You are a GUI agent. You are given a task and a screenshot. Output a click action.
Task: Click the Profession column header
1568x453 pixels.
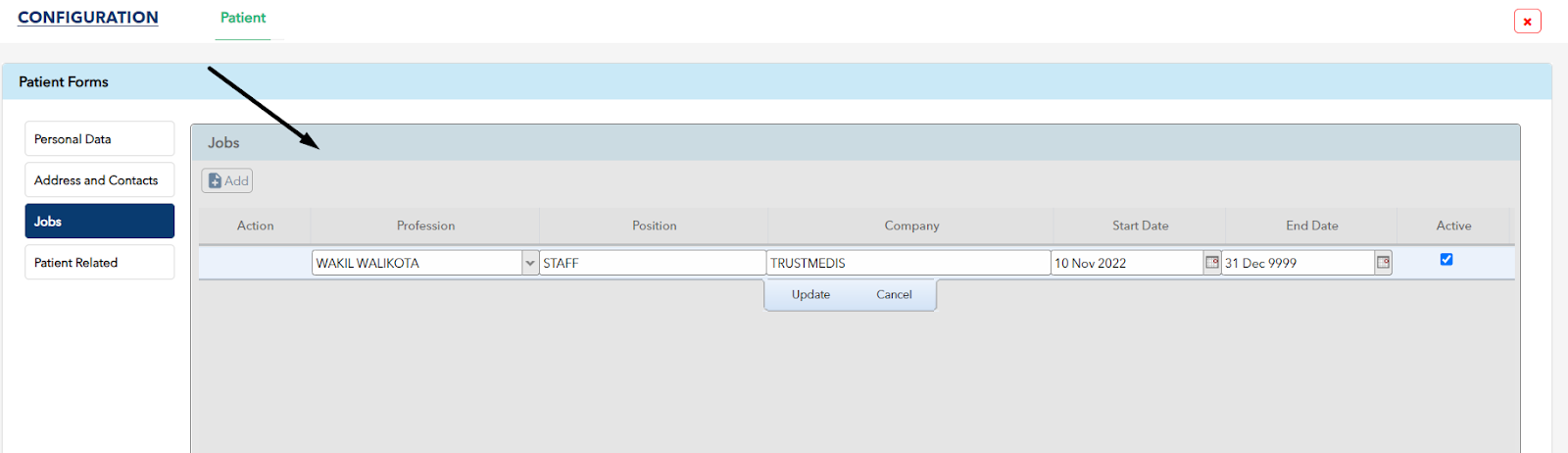425,226
